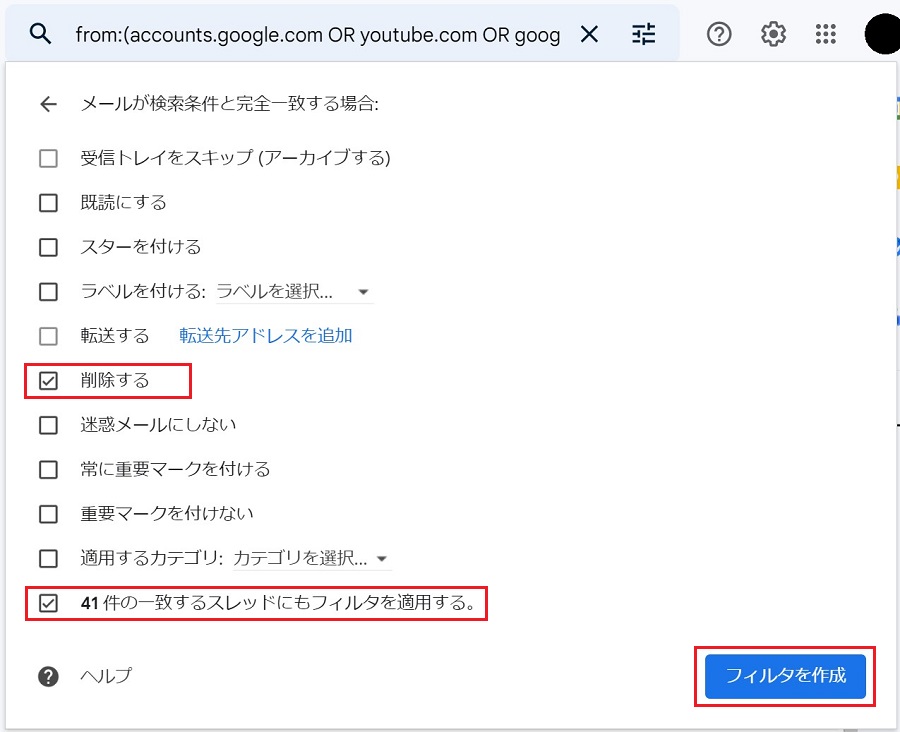Image resolution: width=900 pixels, height=732 pixels.
Task: Click inside the from: search query field
Action: pyautogui.click(x=317, y=35)
